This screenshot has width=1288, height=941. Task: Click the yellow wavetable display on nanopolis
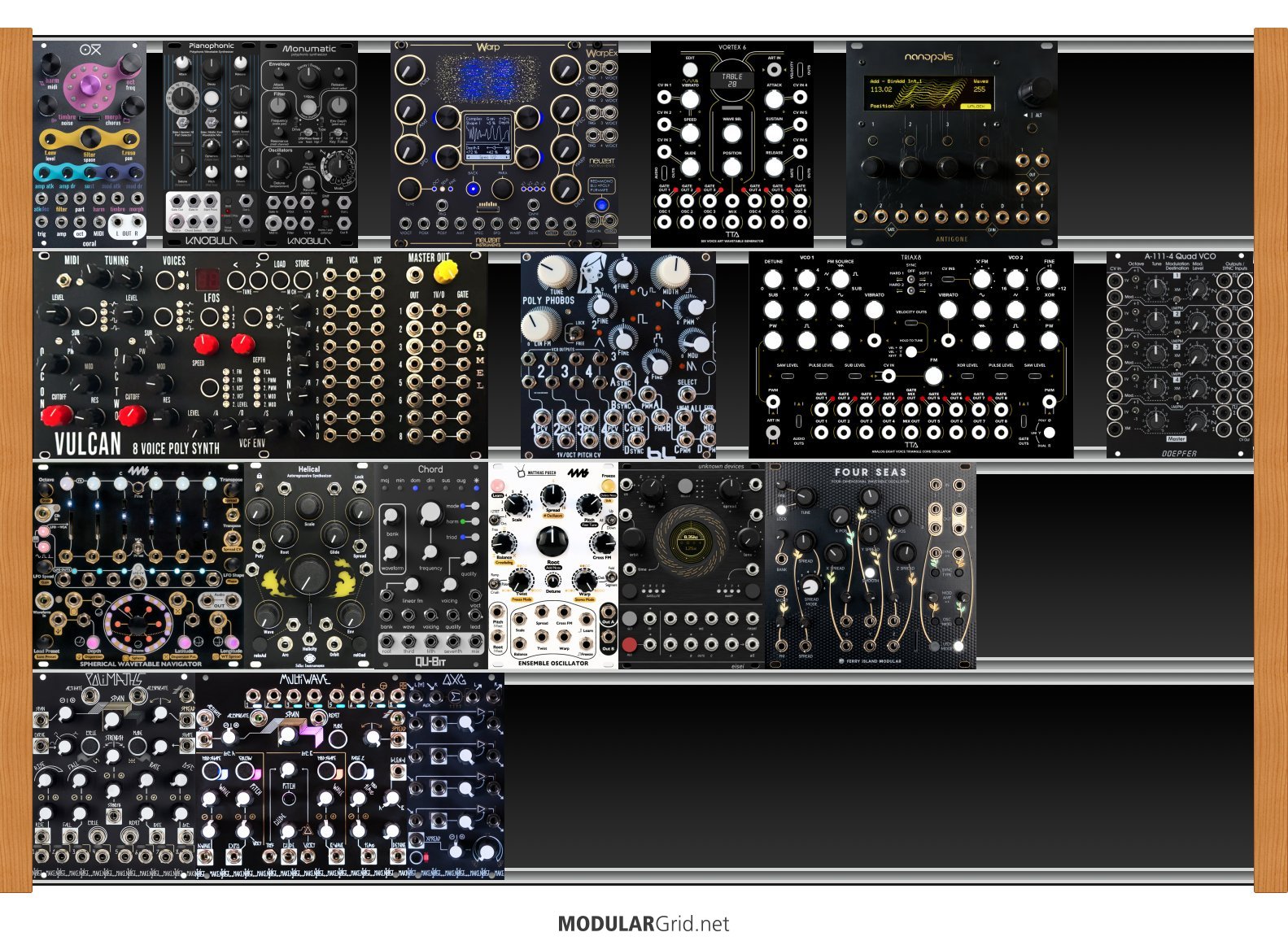(931, 92)
